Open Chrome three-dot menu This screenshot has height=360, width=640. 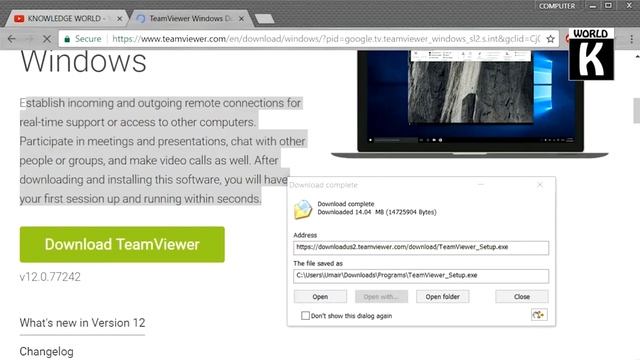631,39
